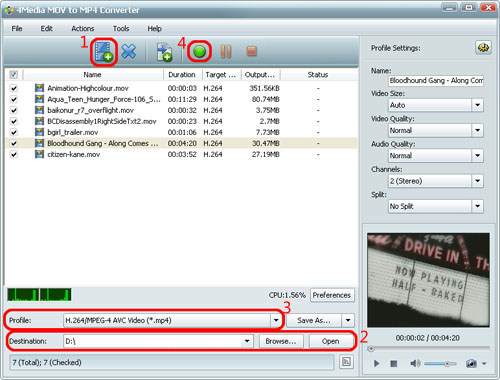Open the Channels dropdown
Viewport: 500px width, 380px height.
[x=477, y=181]
